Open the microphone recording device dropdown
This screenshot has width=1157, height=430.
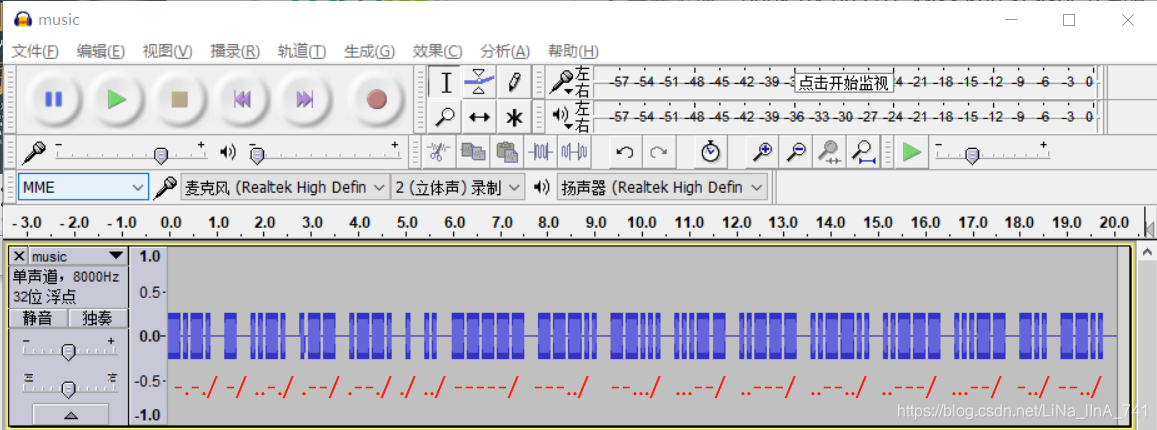[285, 187]
